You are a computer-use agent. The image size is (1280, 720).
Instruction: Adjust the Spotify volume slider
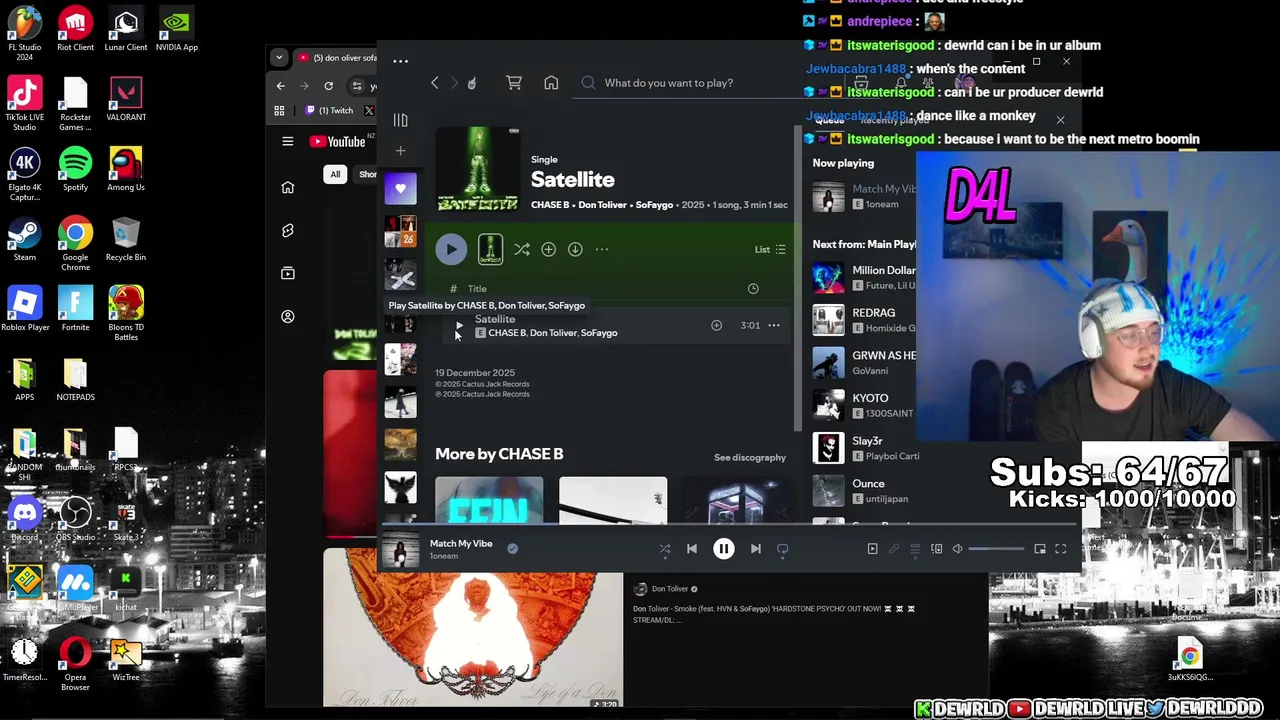(x=996, y=549)
